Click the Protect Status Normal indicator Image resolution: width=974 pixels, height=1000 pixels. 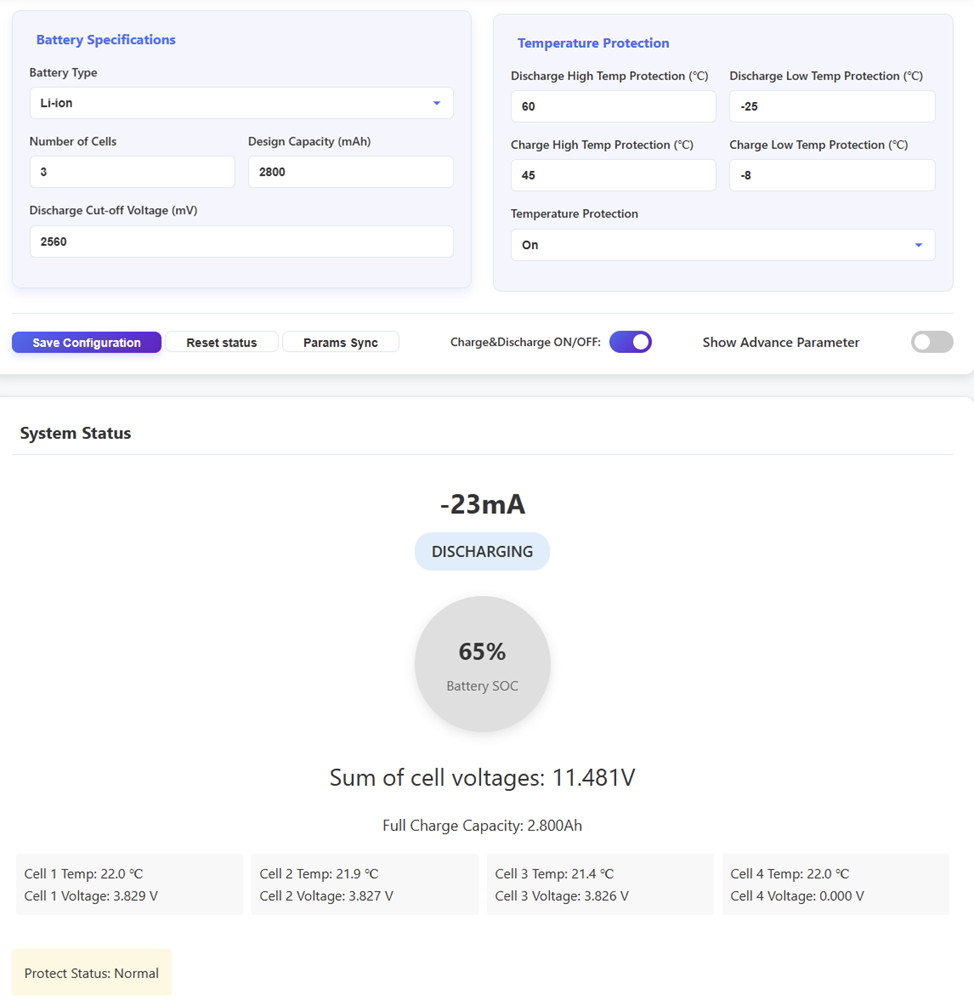tap(92, 973)
